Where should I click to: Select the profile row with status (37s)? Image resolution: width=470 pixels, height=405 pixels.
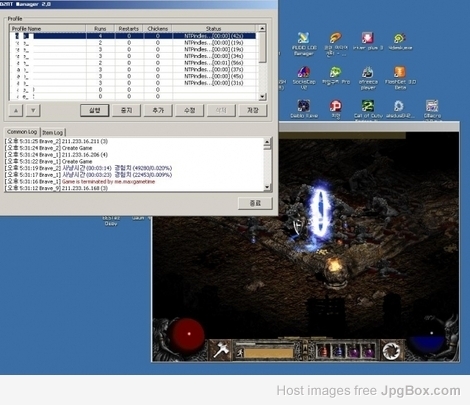133,69
